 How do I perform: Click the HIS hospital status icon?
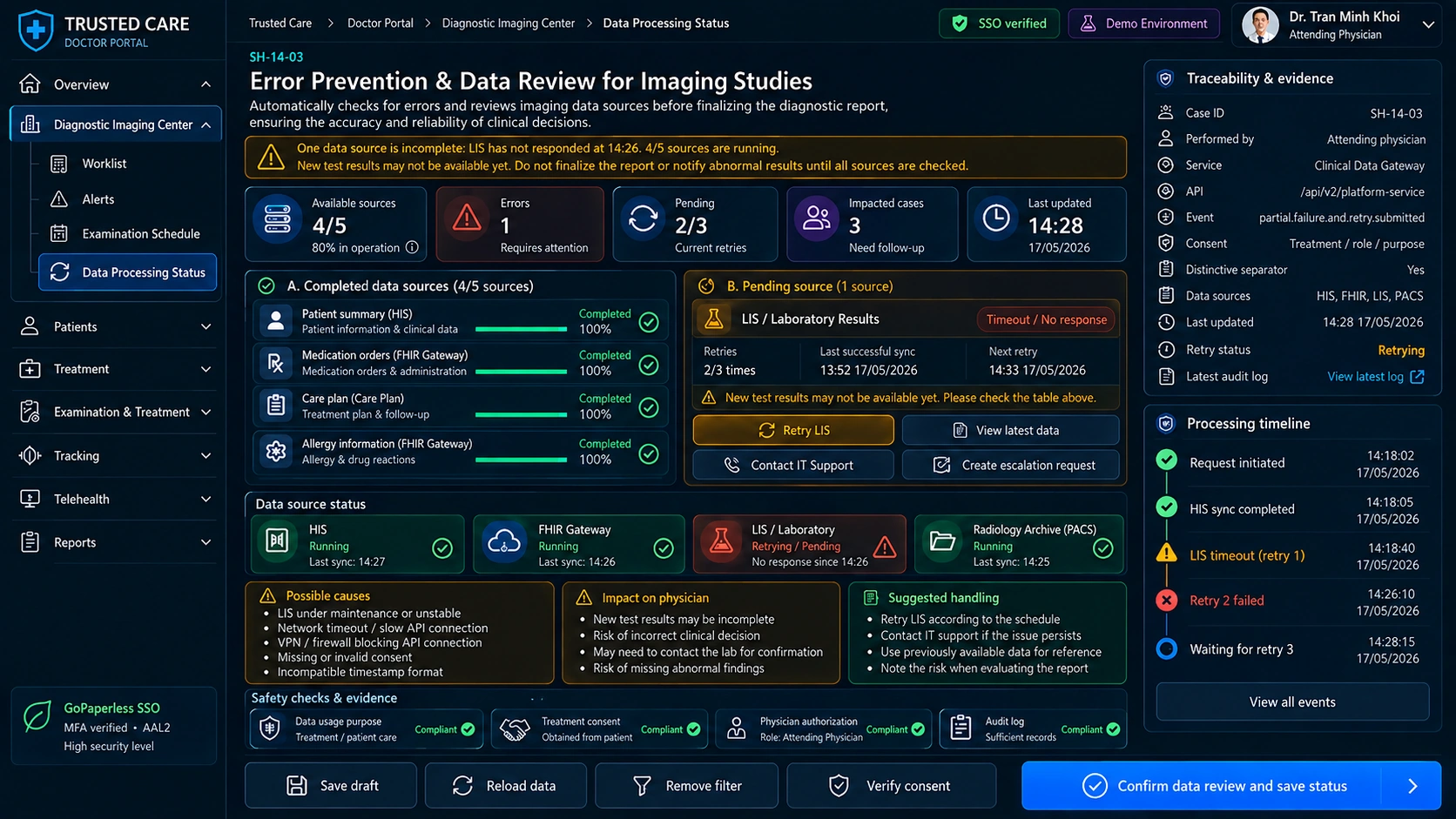277,541
